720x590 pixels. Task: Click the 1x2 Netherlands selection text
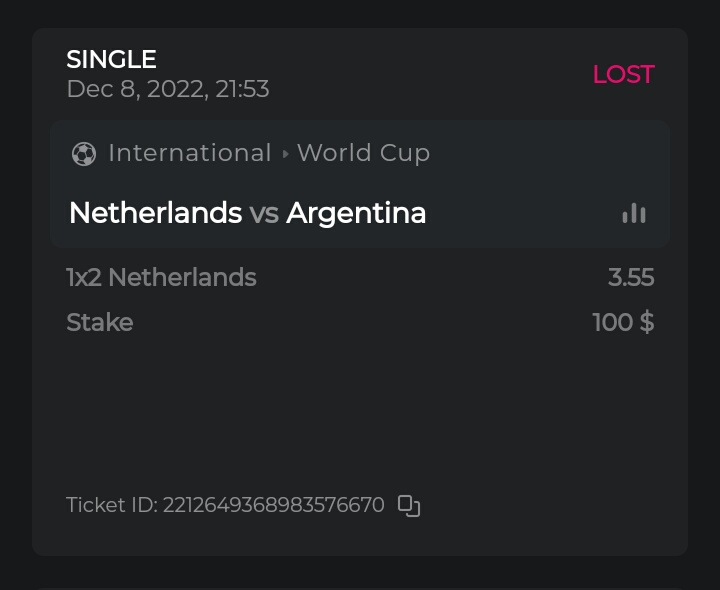(161, 277)
